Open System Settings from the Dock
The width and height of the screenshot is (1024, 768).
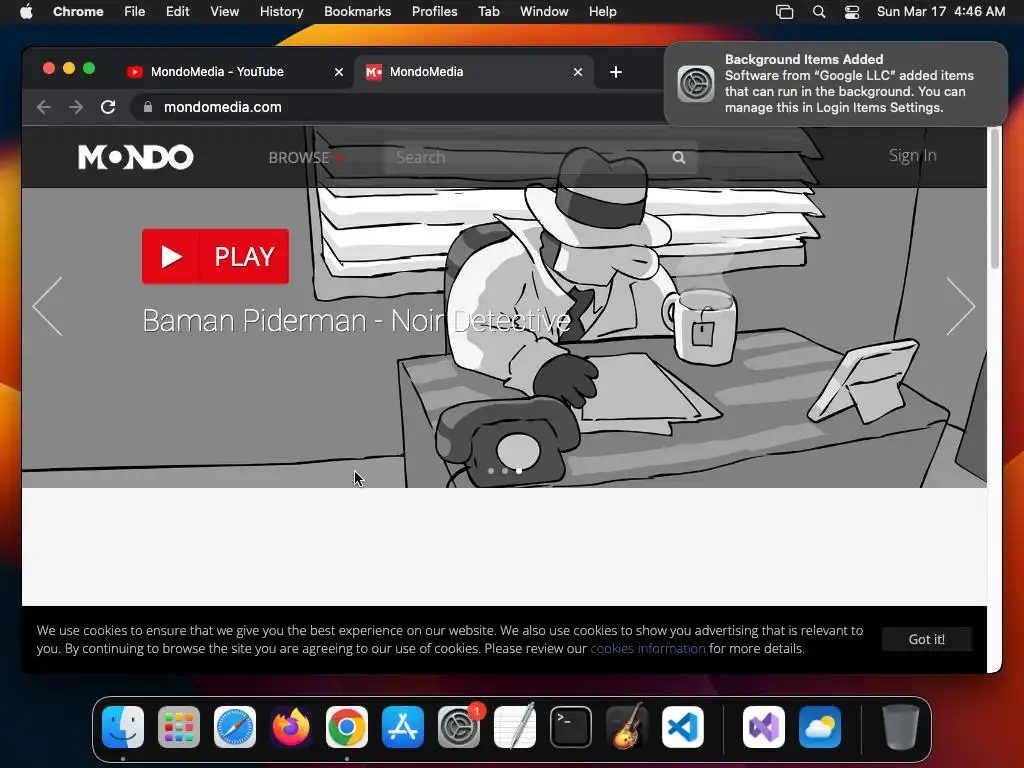(459, 727)
